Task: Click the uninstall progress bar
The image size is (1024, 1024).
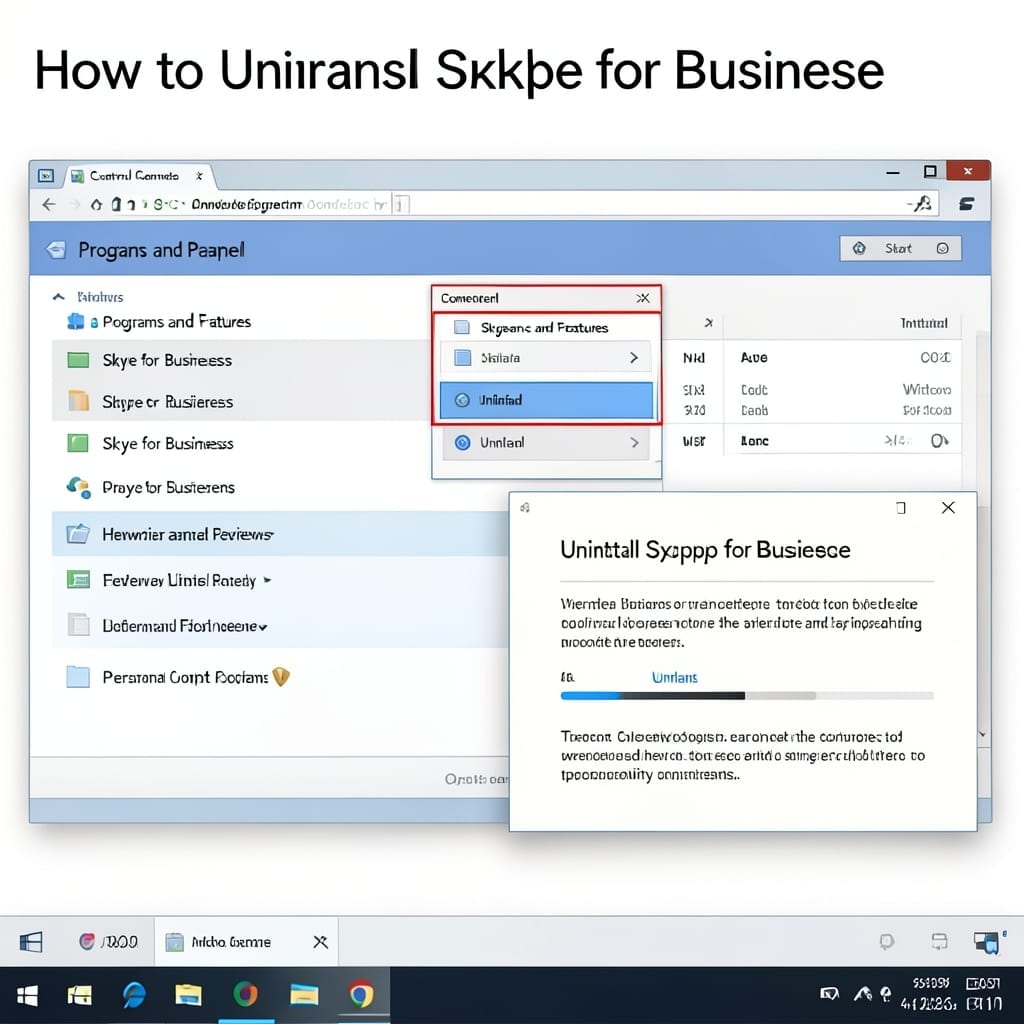Action: 747,696
